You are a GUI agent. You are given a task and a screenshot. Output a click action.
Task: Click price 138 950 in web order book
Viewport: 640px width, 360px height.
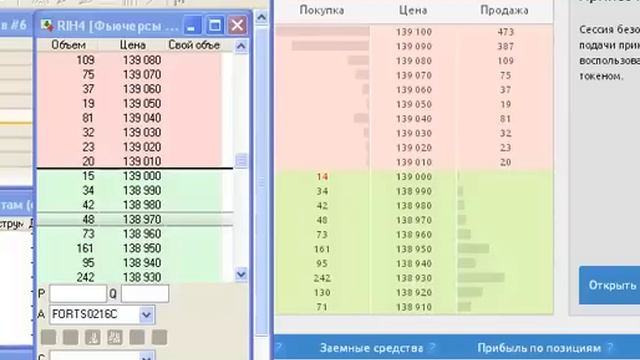click(413, 249)
